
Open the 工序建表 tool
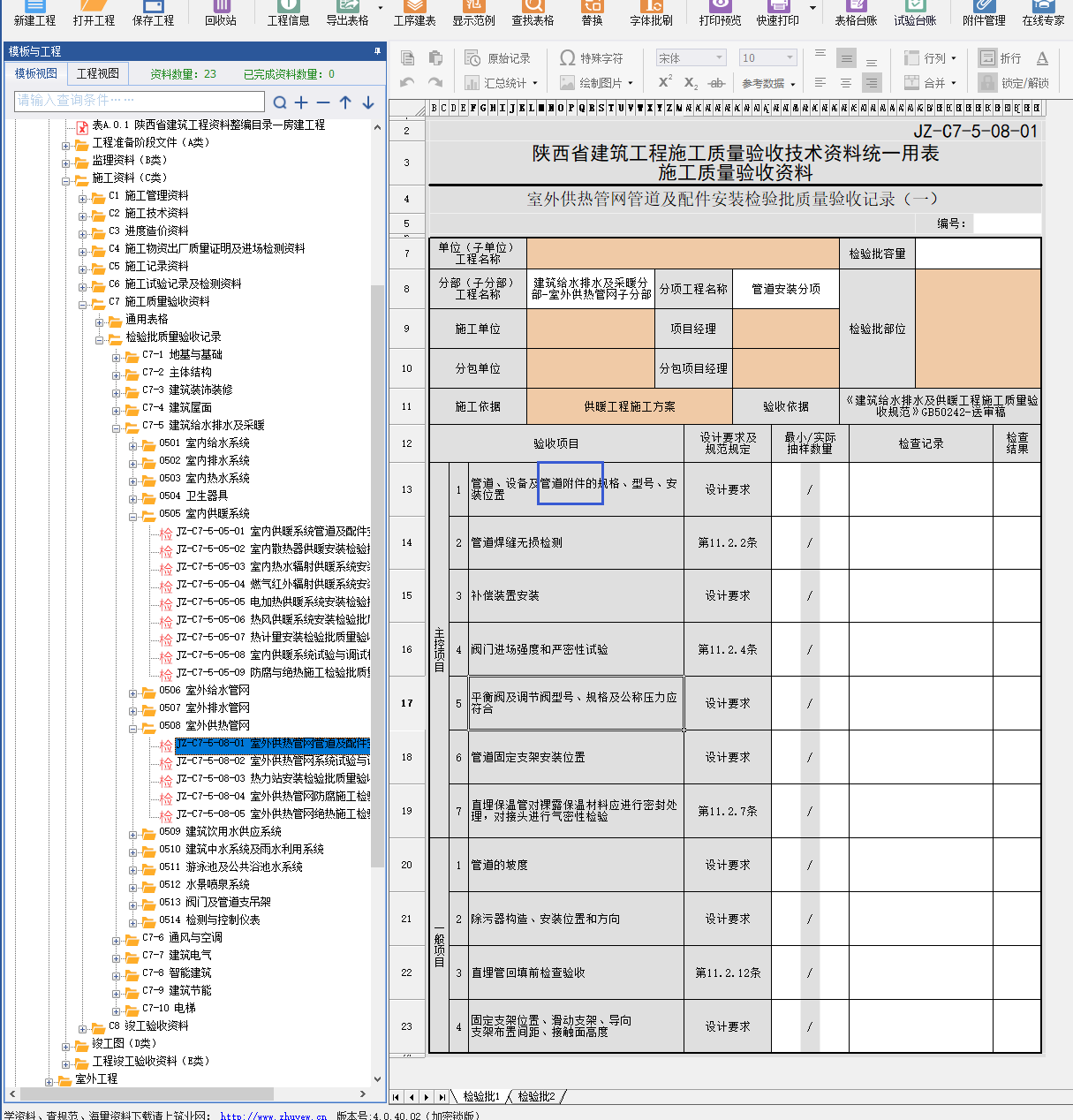click(x=414, y=13)
